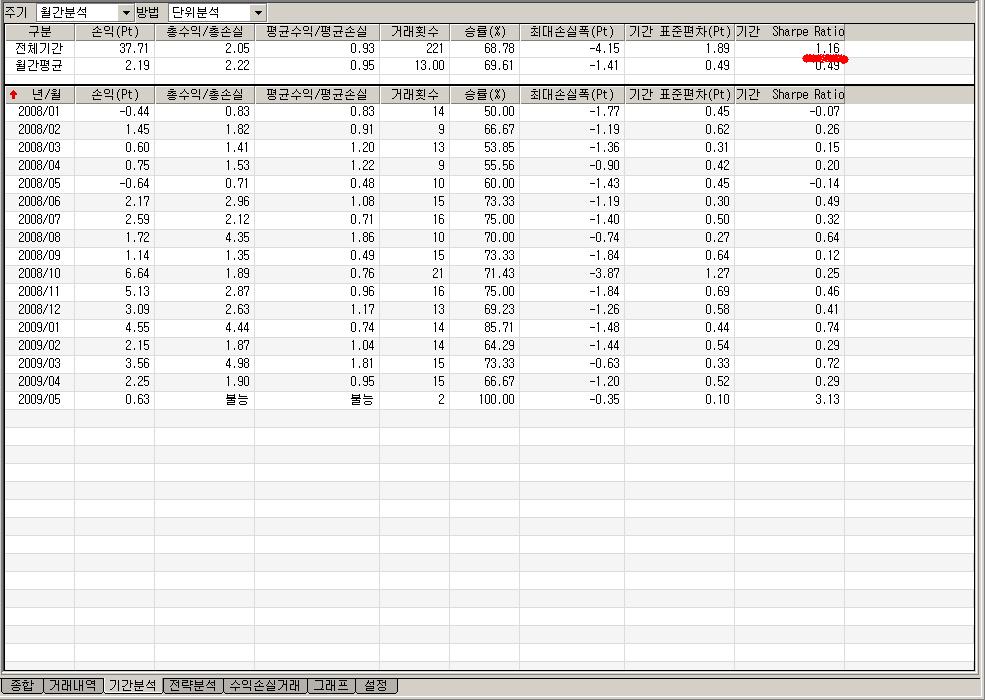Screen dimensions: 985x700
Task: Open the 거래내역 tab
Action: point(73,686)
